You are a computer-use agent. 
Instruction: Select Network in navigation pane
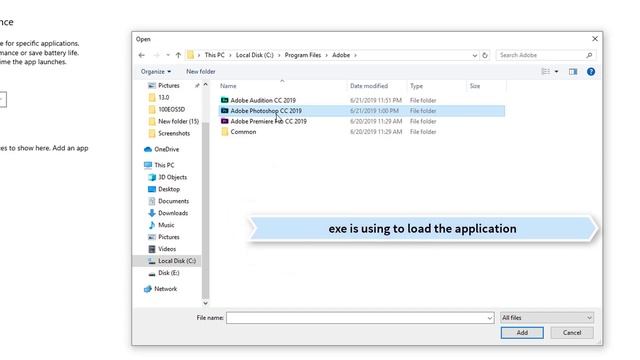166,289
